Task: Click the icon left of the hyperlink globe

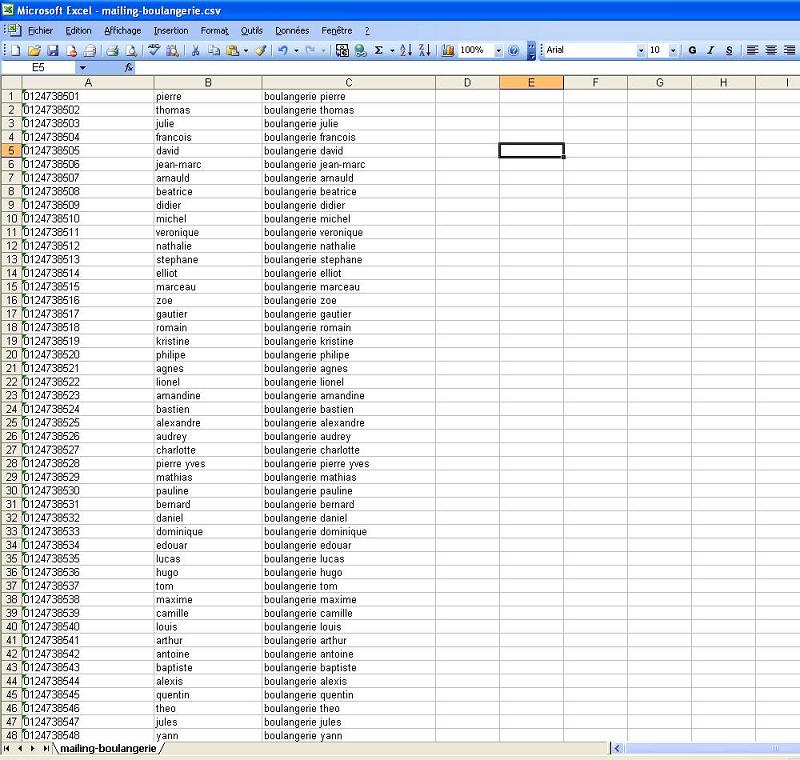Action: point(342,50)
